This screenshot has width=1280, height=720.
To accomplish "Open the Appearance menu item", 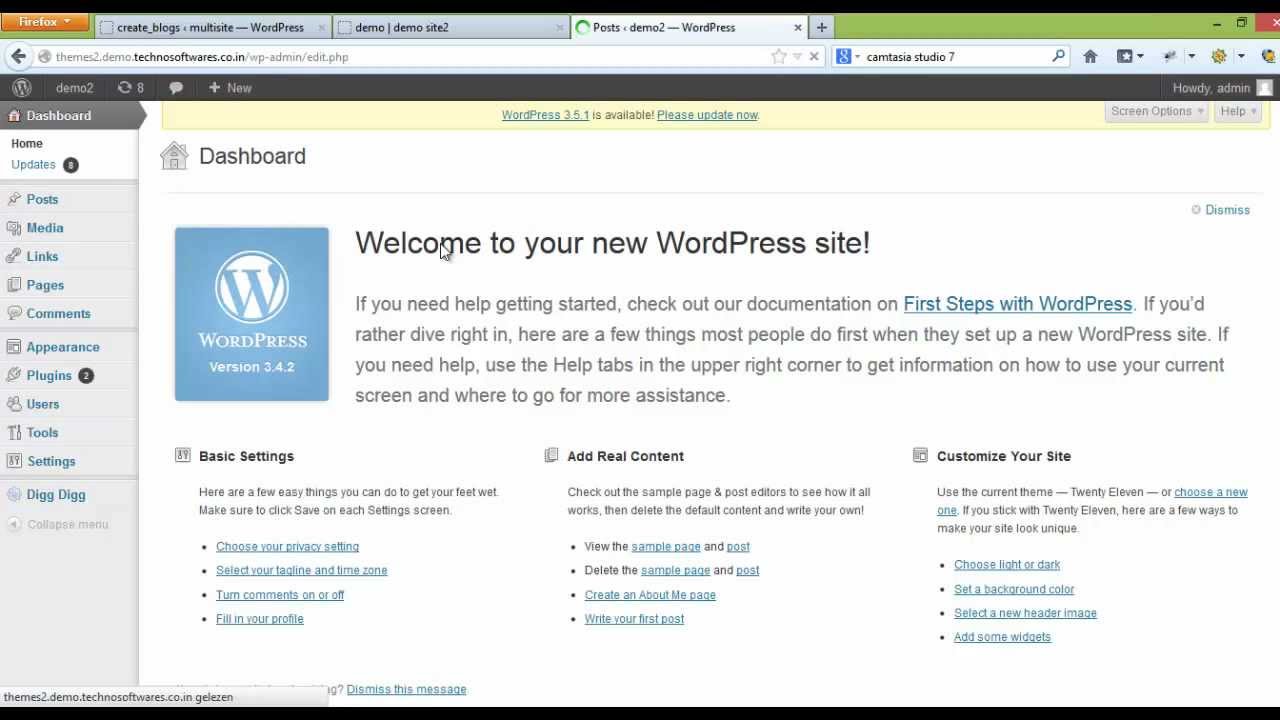I will 63,347.
